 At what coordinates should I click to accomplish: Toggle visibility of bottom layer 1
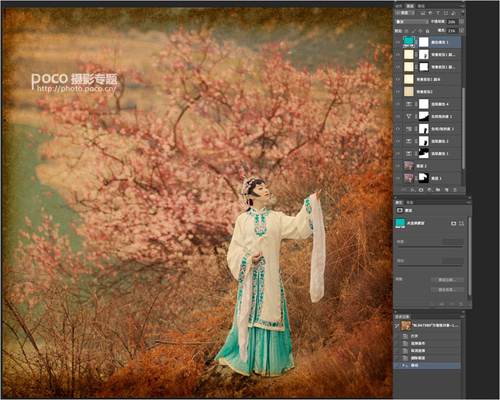click(x=397, y=178)
